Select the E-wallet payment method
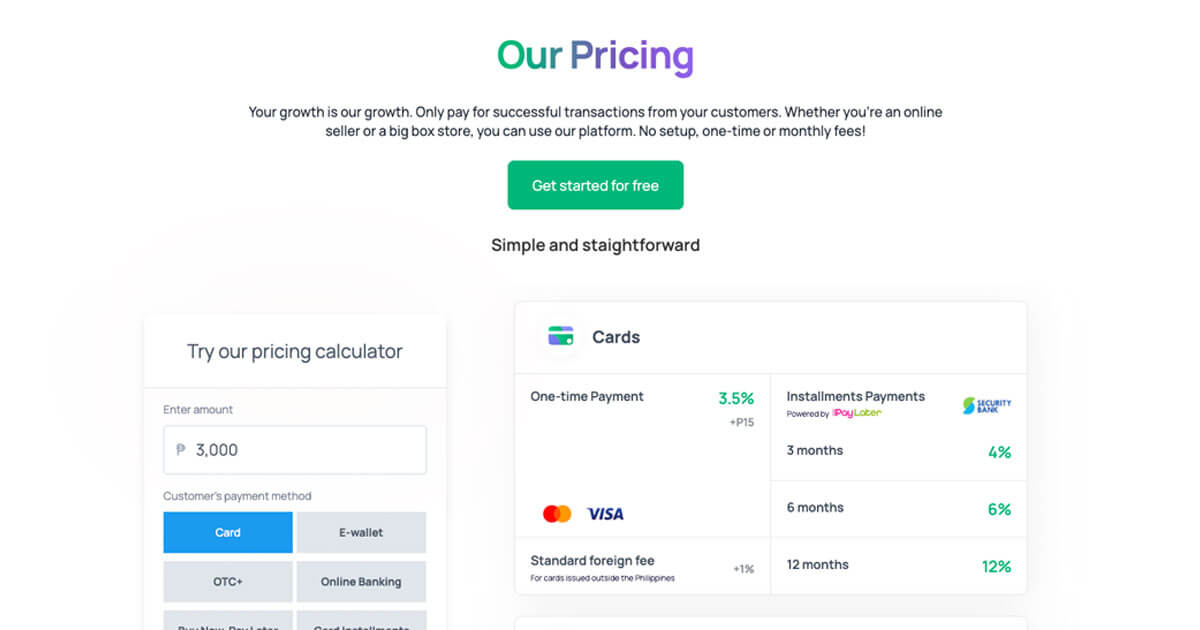 point(361,532)
